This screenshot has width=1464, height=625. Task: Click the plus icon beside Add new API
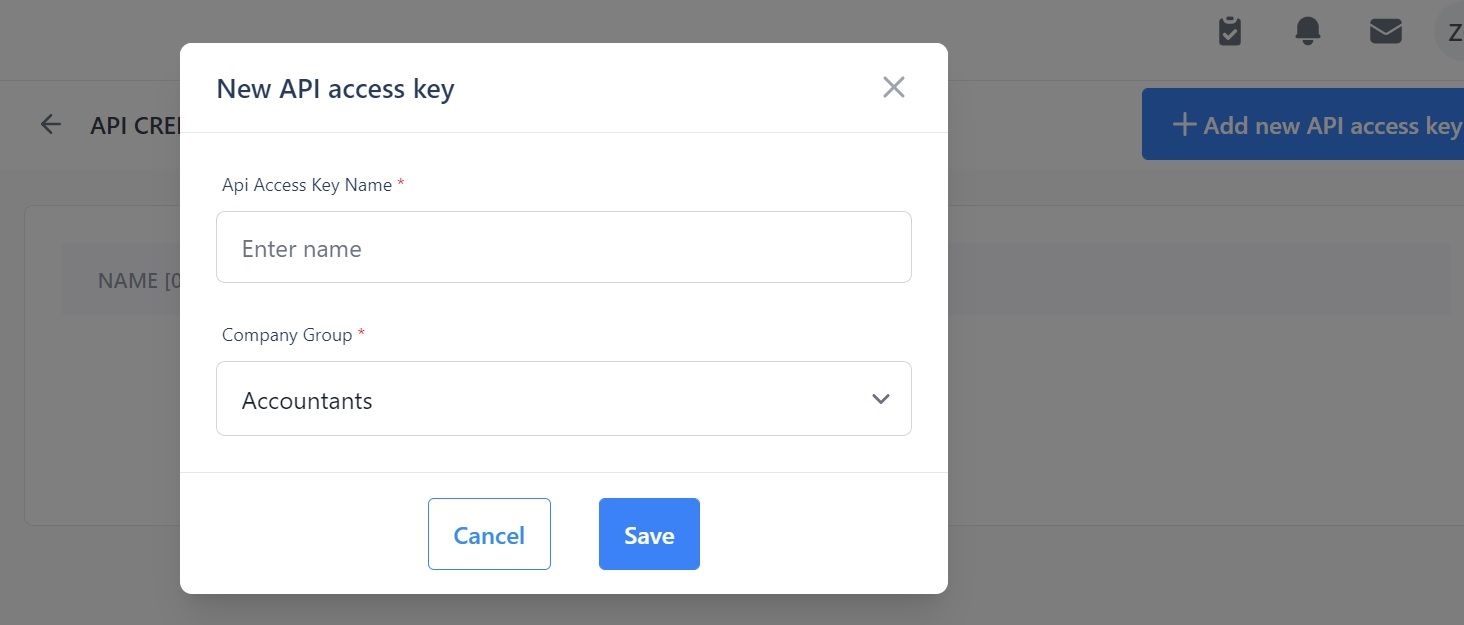(1184, 124)
